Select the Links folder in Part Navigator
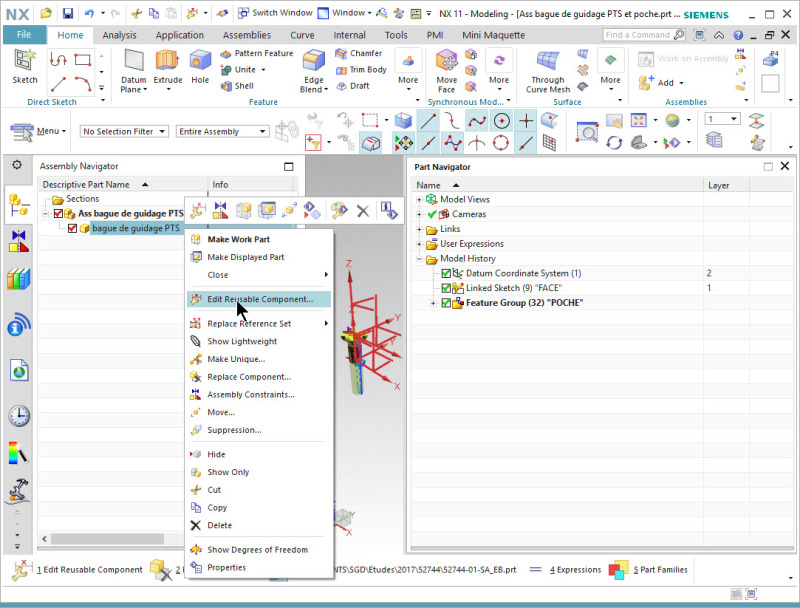This screenshot has width=800, height=608. pos(449,229)
